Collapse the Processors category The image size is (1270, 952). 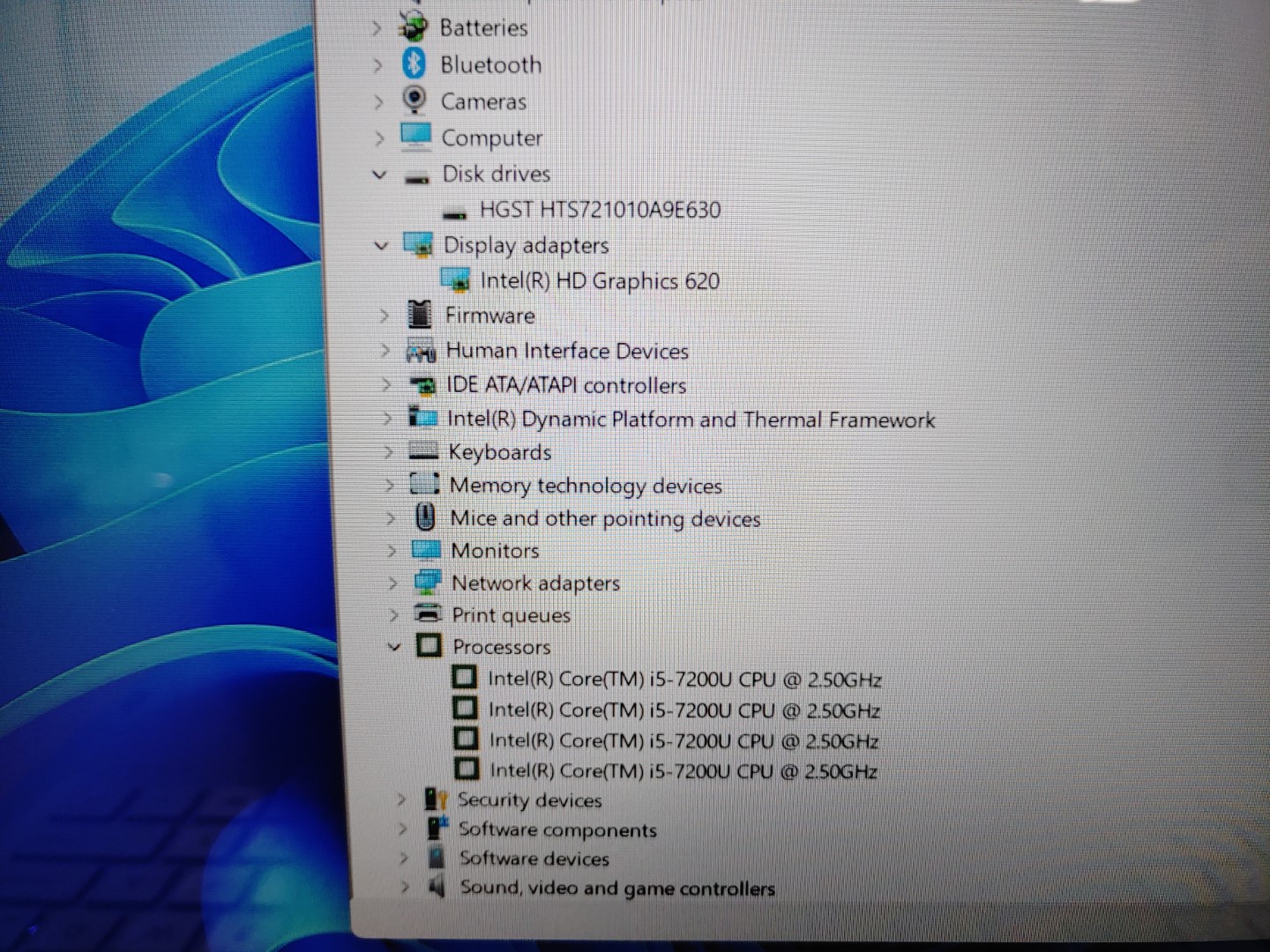(x=394, y=646)
